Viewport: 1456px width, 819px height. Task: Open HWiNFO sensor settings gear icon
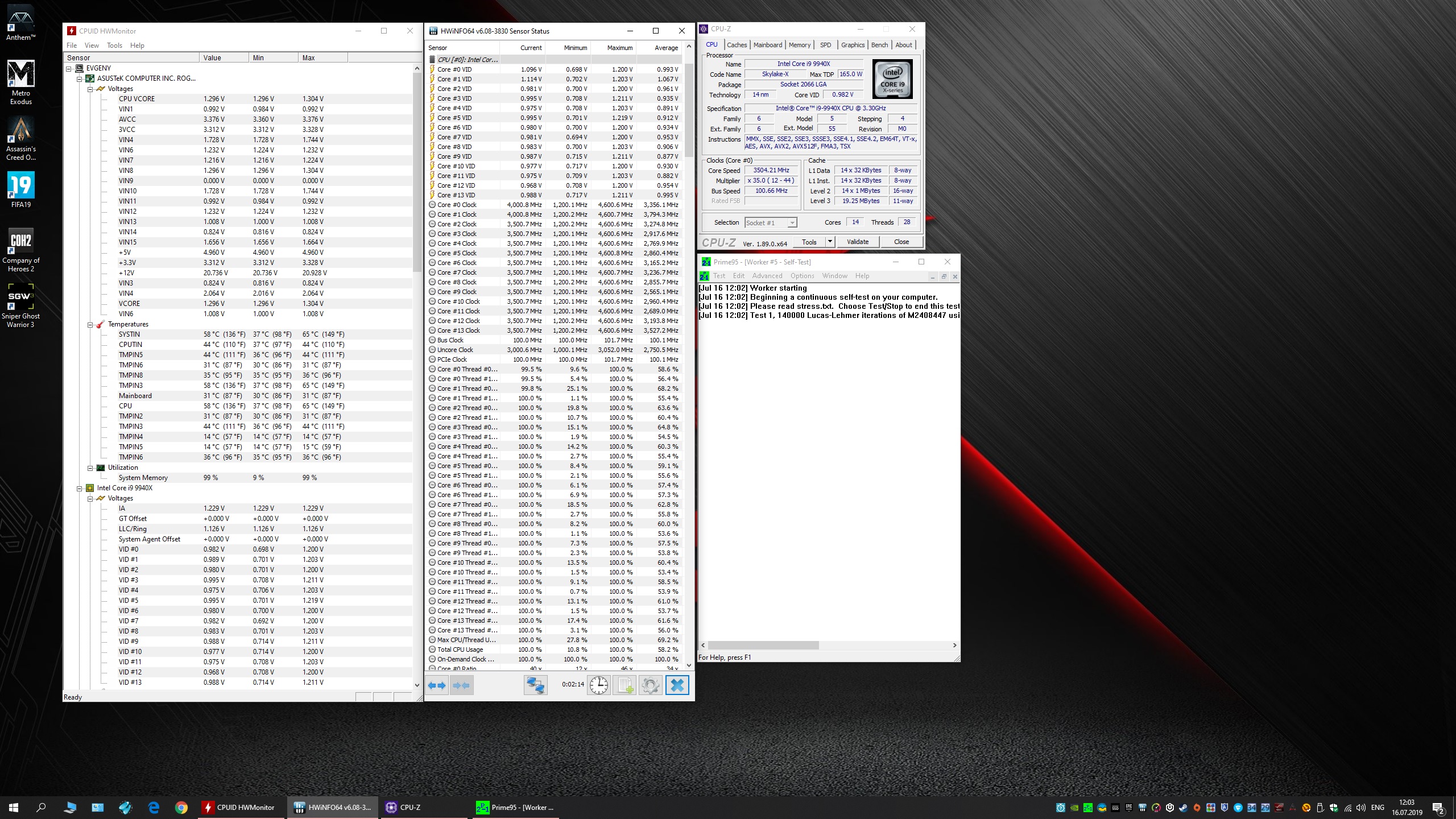(x=650, y=685)
